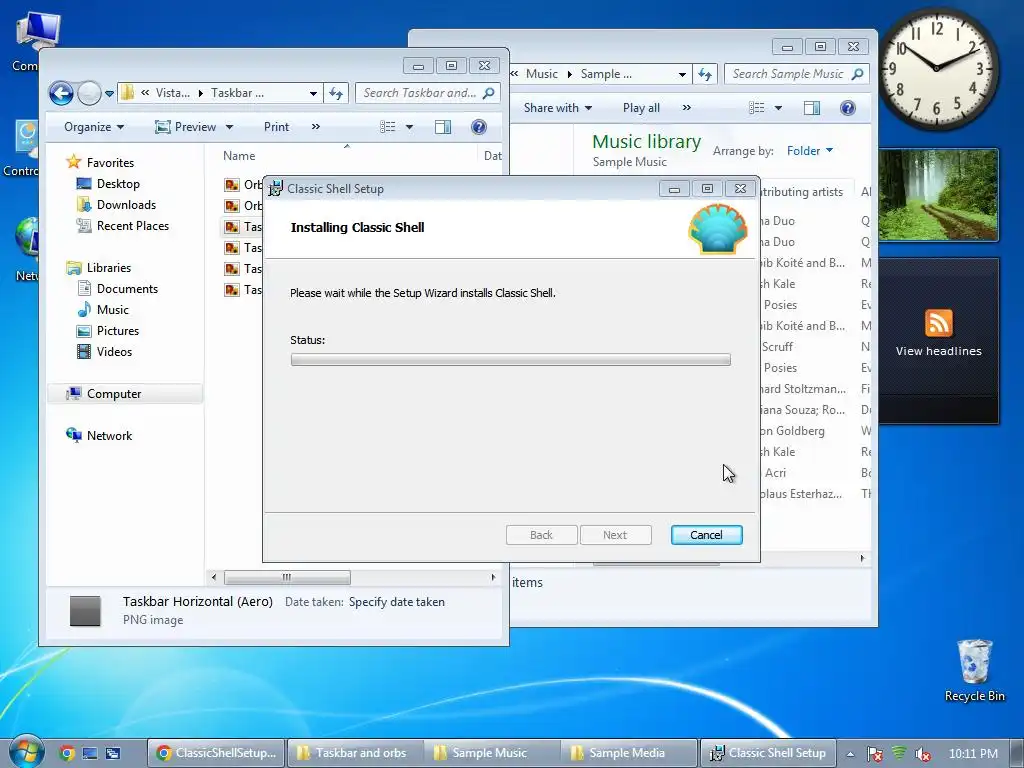This screenshot has width=1024, height=768.
Task: Open recent pages dropdown next to forward arrow
Action: click(110, 93)
